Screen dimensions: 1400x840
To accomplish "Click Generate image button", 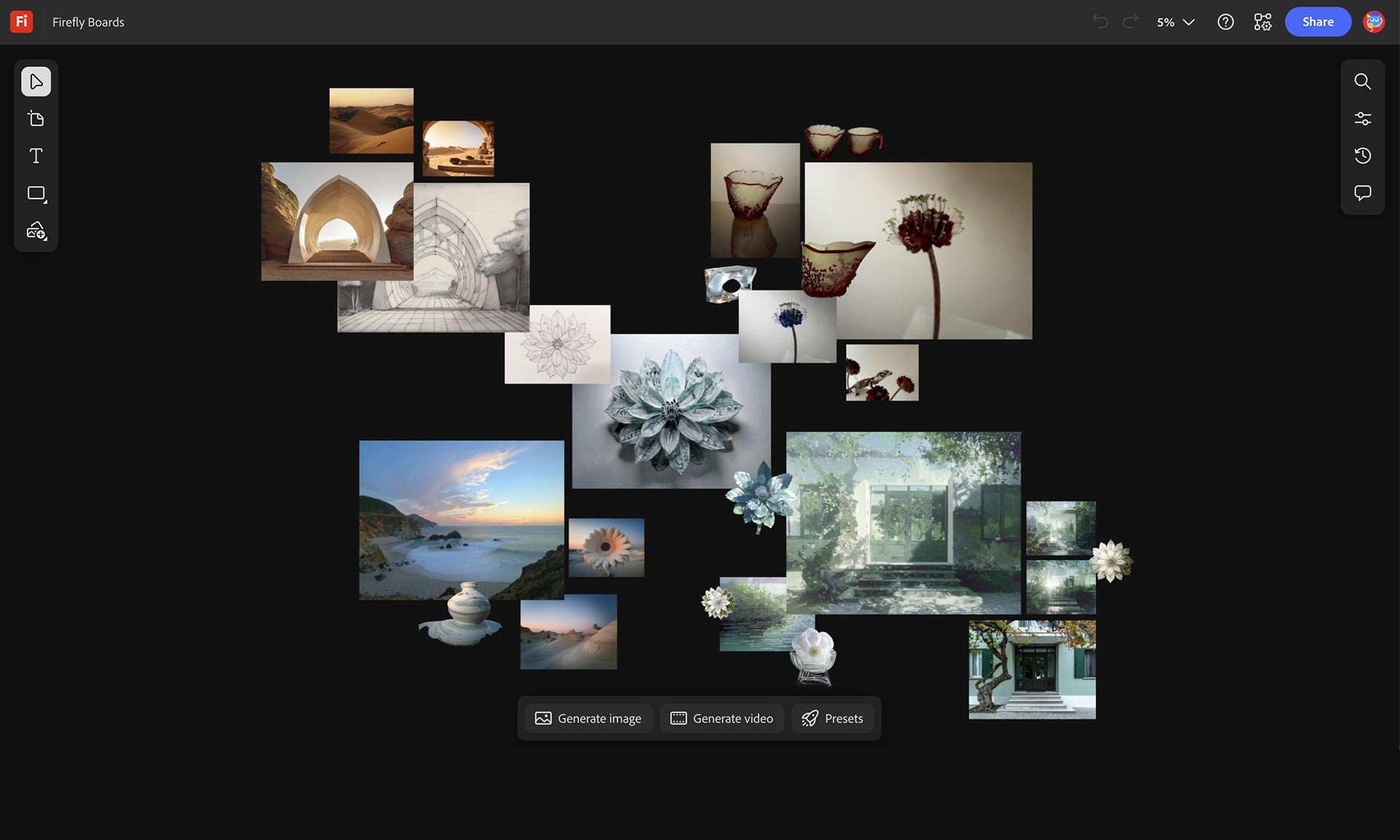I will point(588,718).
